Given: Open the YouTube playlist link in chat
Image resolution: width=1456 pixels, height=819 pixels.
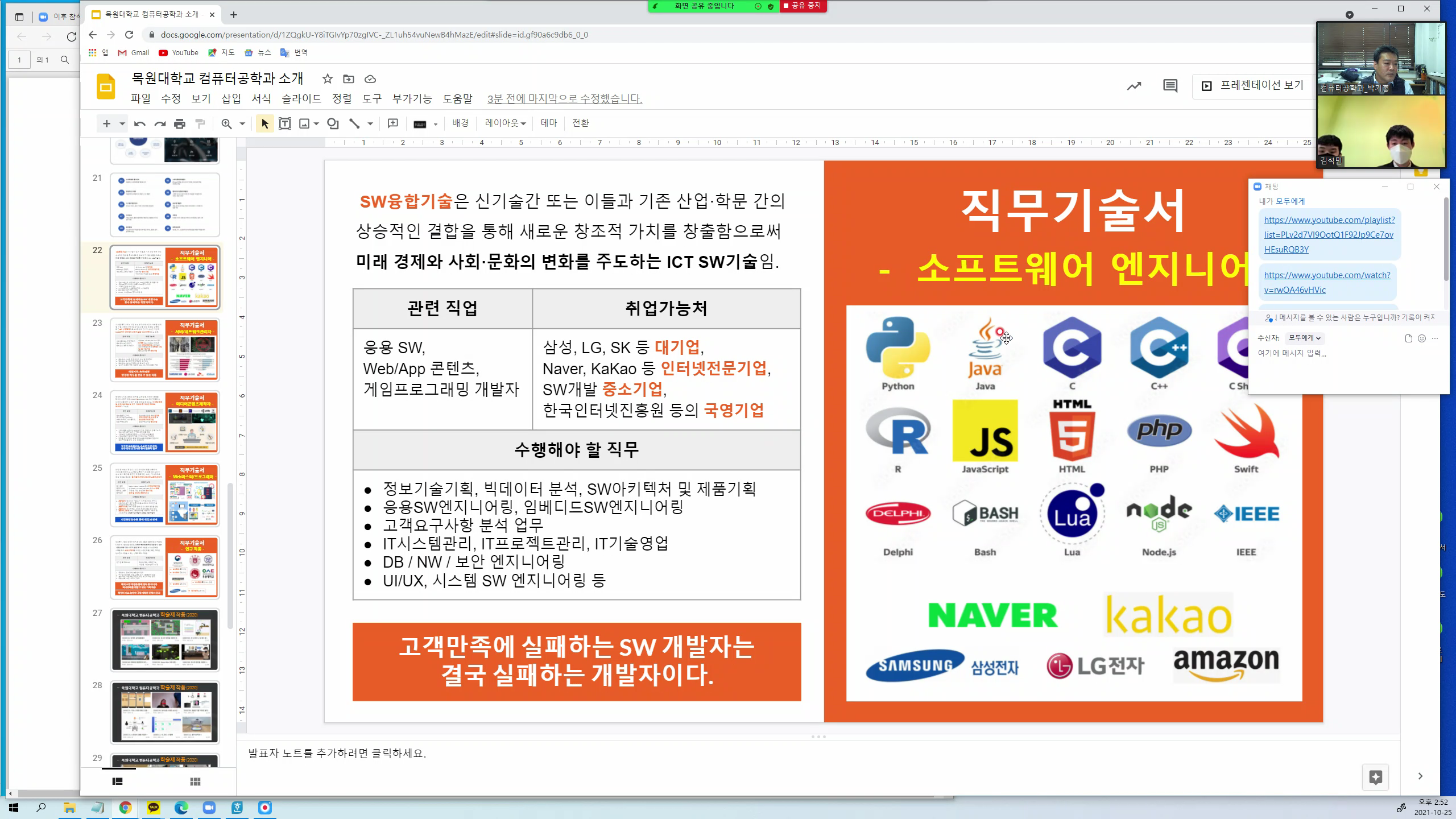Looking at the screenshot, I should pyautogui.click(x=1329, y=234).
